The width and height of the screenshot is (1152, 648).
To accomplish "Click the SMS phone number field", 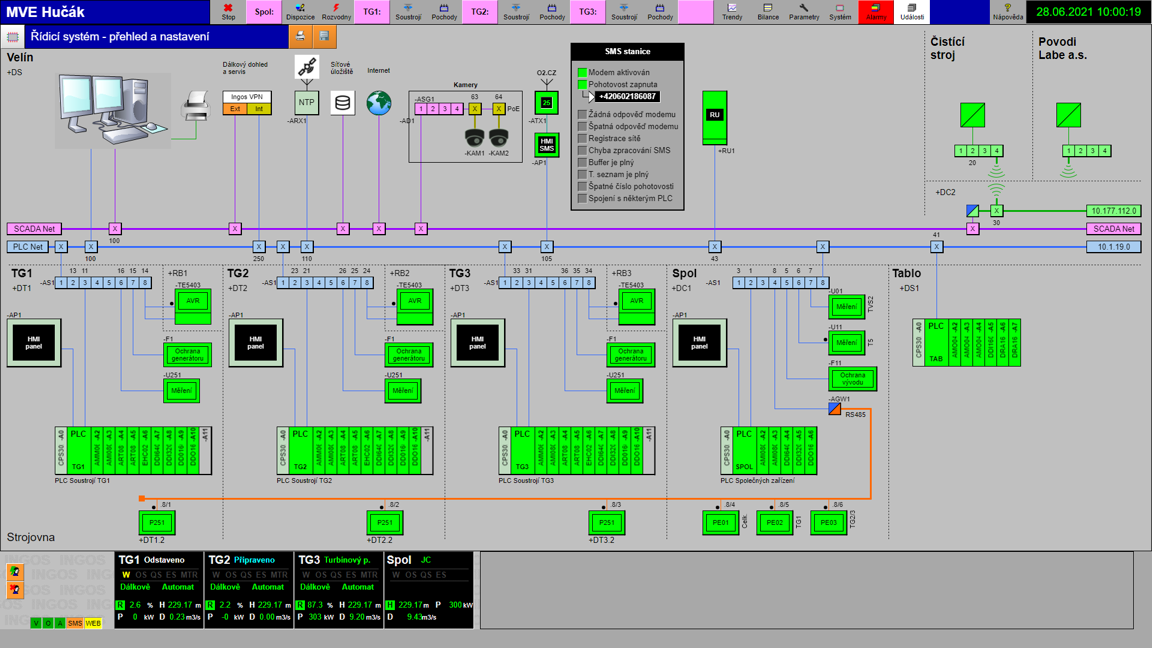I will (627, 97).
